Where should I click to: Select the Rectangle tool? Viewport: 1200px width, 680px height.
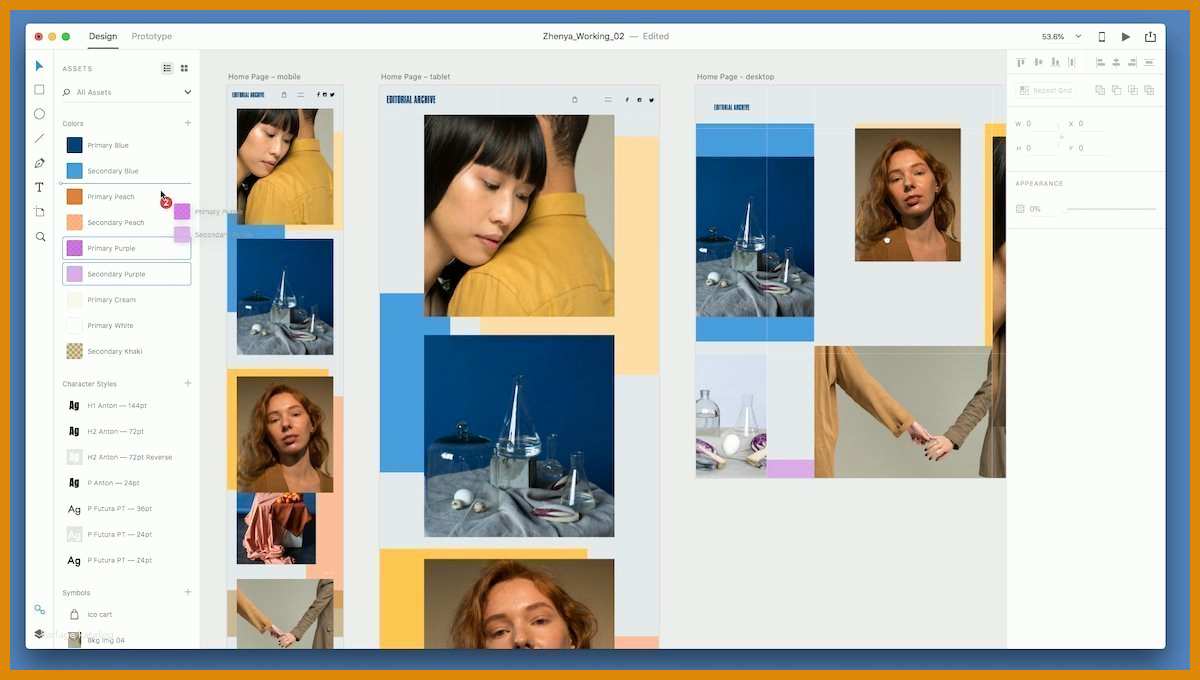tap(40, 90)
